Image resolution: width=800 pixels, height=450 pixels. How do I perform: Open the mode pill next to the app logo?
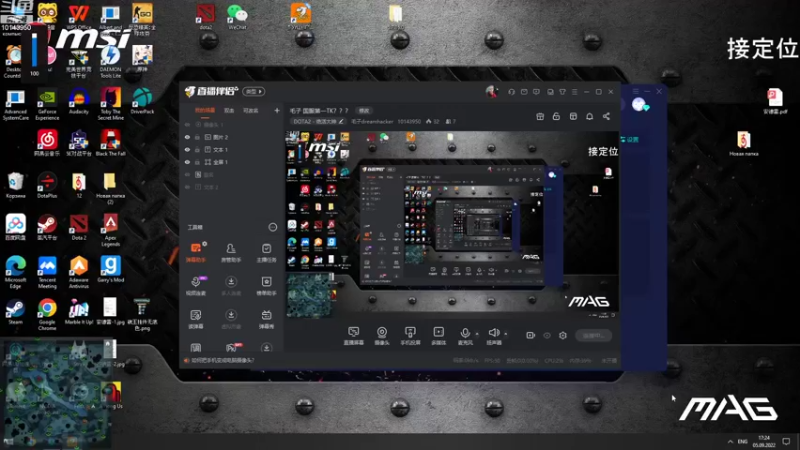[254, 92]
